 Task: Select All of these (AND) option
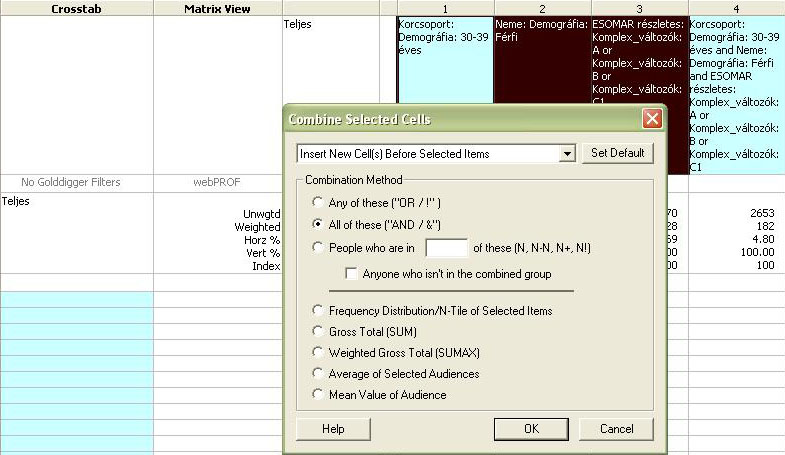pyautogui.click(x=317, y=224)
